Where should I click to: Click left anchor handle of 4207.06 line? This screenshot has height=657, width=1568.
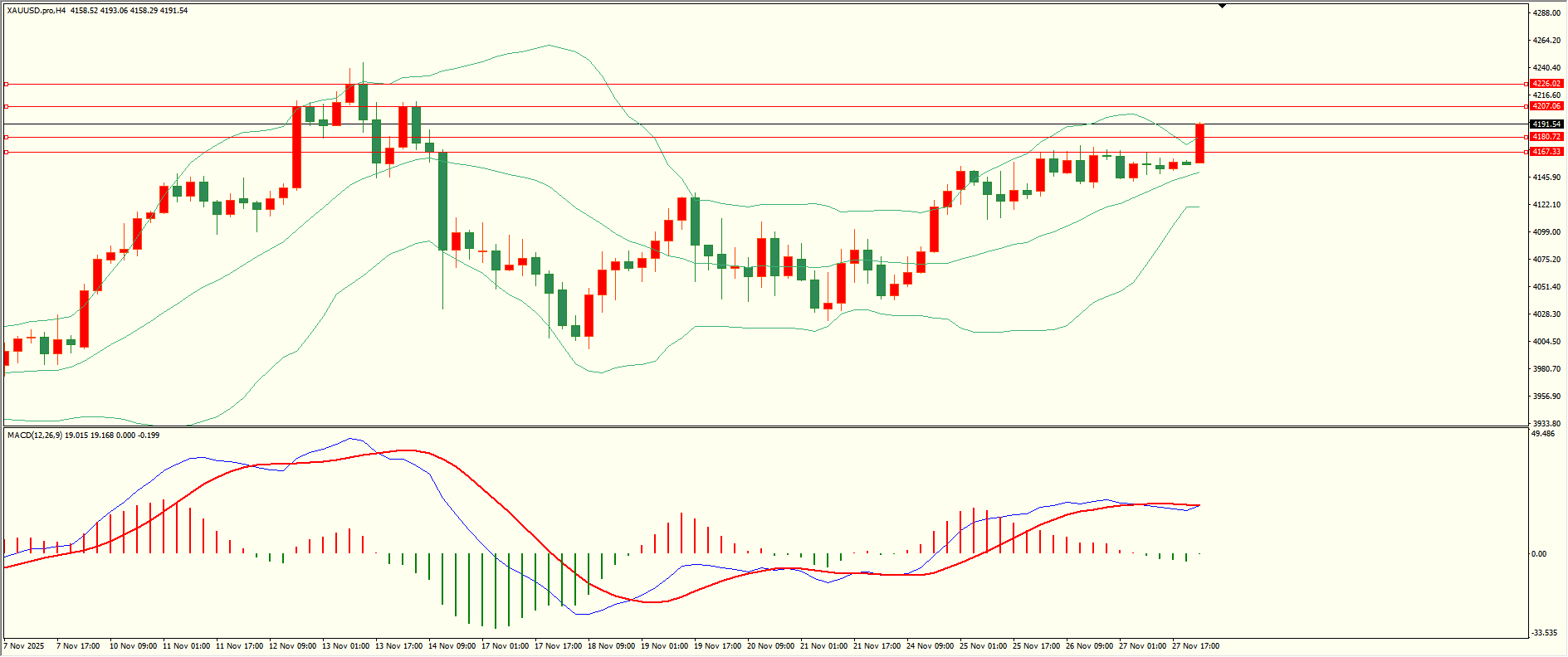coord(7,106)
